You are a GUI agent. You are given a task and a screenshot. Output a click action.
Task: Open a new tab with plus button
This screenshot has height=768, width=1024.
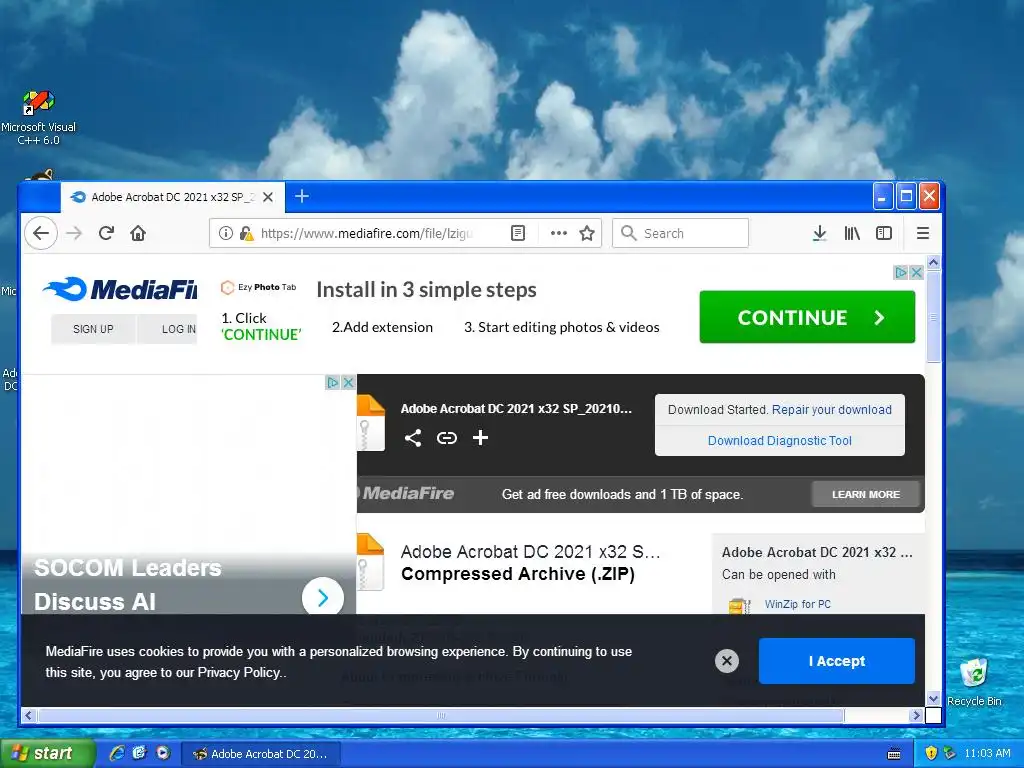302,196
